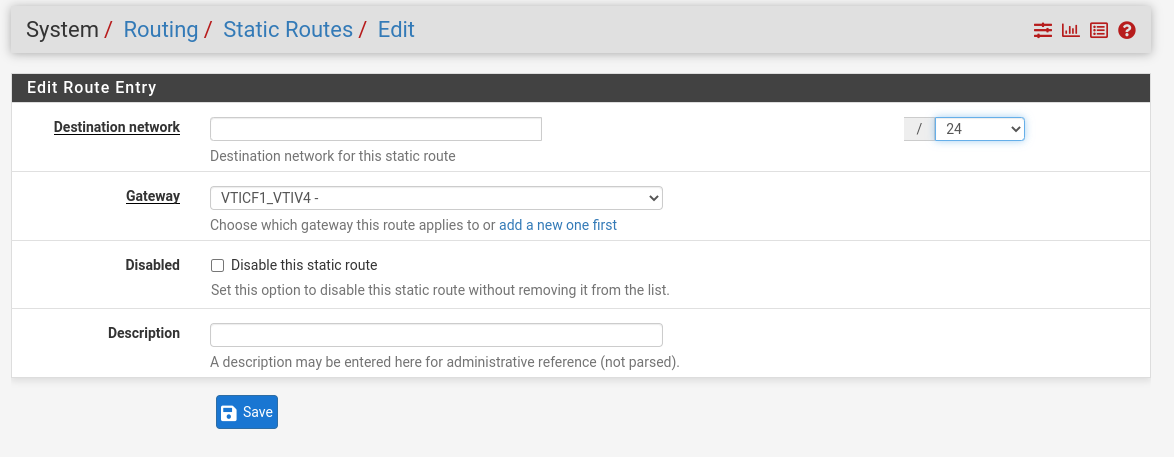This screenshot has height=457, width=1174.
Task: Open the subnet mask dropdown showing 24
Action: (979, 129)
